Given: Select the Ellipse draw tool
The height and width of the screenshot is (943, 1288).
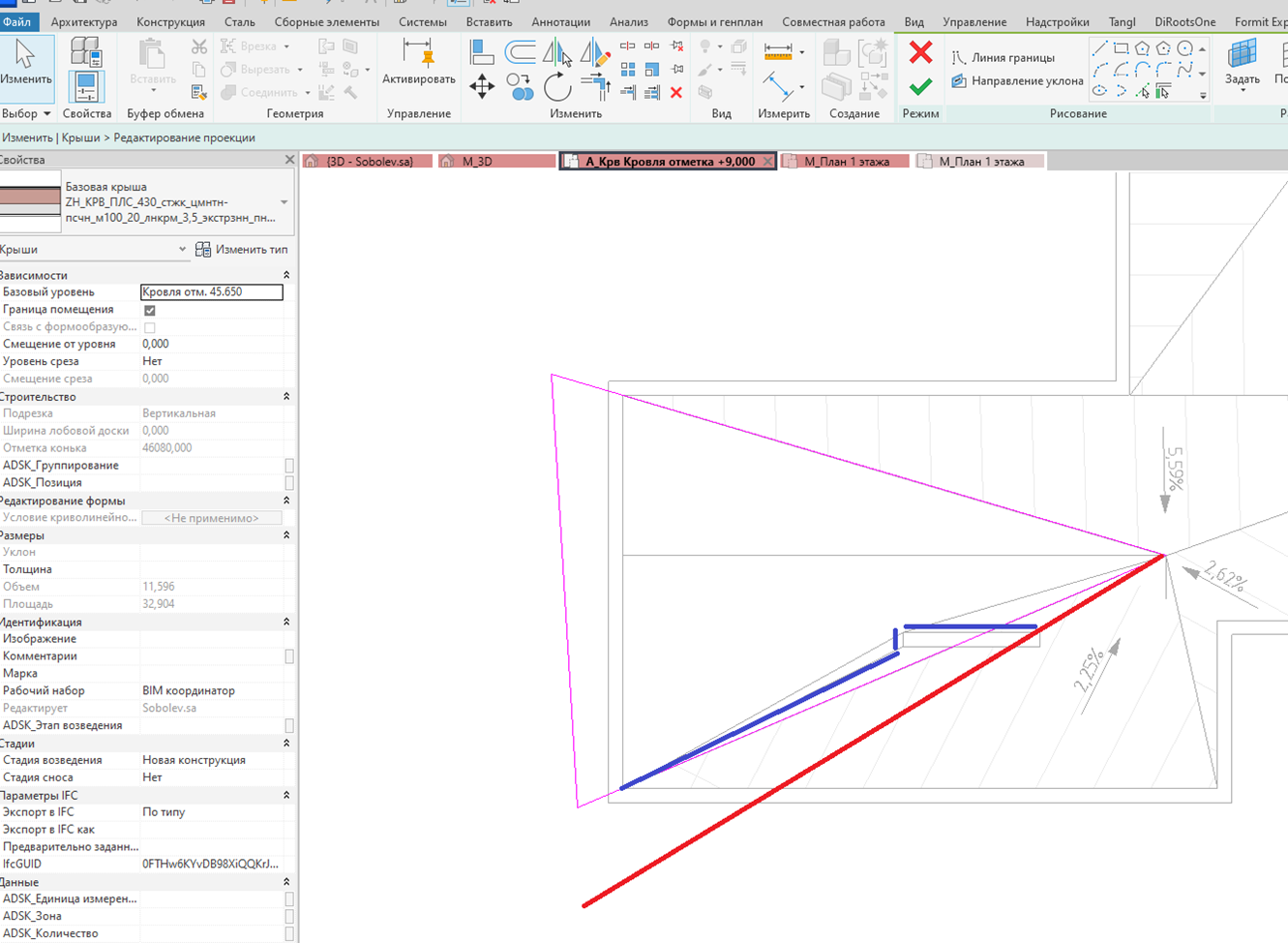Looking at the screenshot, I should [1099, 92].
